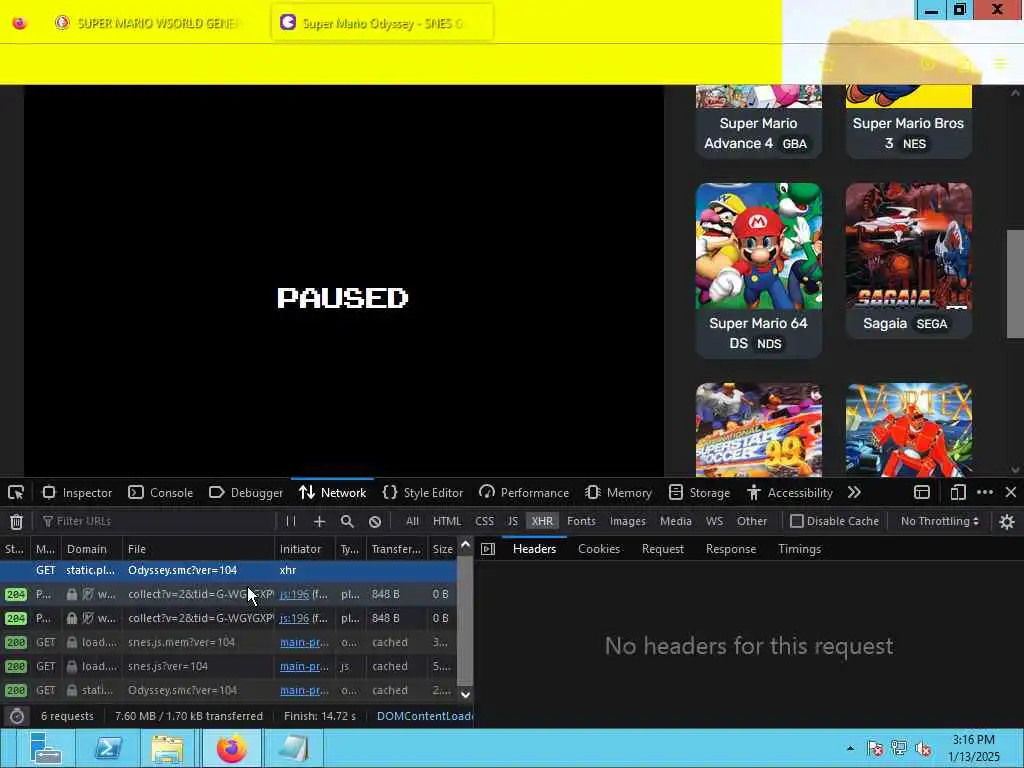Screen dimensions: 1024x768
Task: Select the snes.js?ver=104 request row
Action: 229,666
